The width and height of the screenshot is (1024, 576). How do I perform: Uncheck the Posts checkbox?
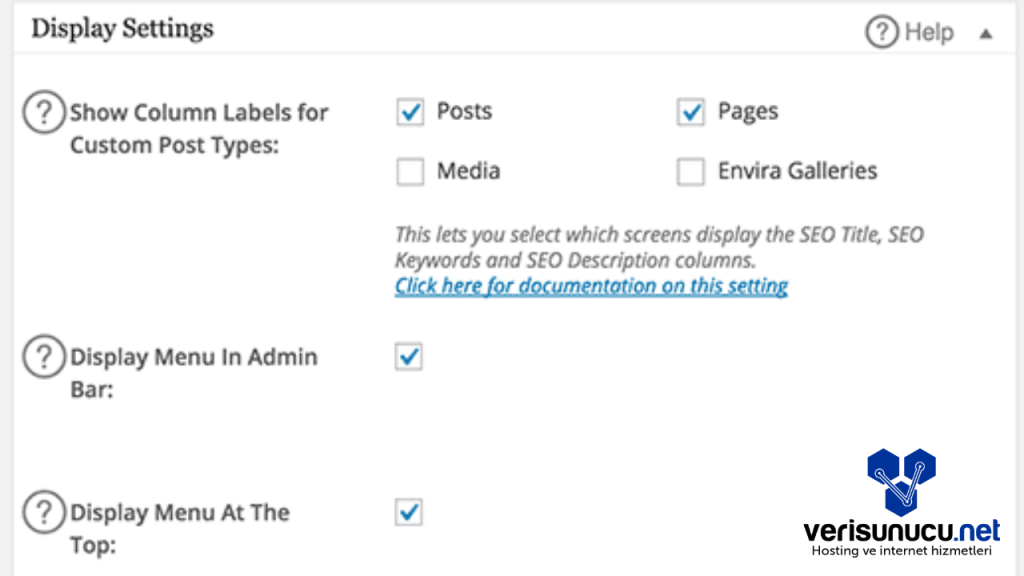coord(410,112)
